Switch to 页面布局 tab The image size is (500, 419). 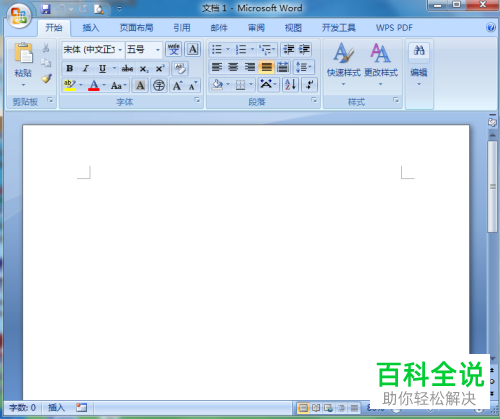pos(136,28)
